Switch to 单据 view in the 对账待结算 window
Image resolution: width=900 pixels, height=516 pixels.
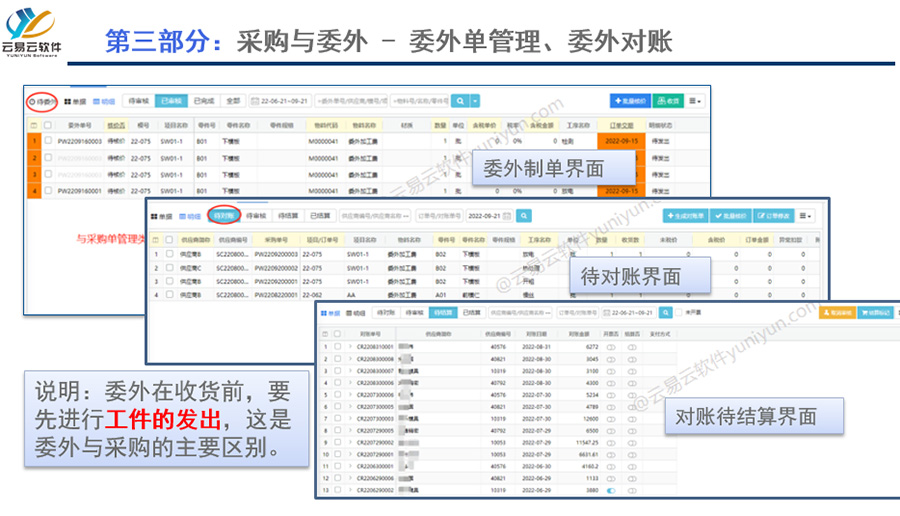pyautogui.click(x=331, y=313)
